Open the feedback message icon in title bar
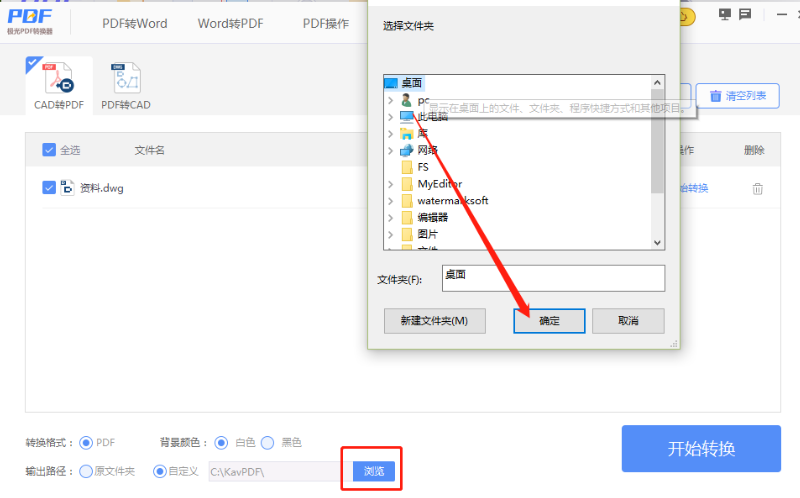Screen dimensions: 800x498 pos(745,14)
